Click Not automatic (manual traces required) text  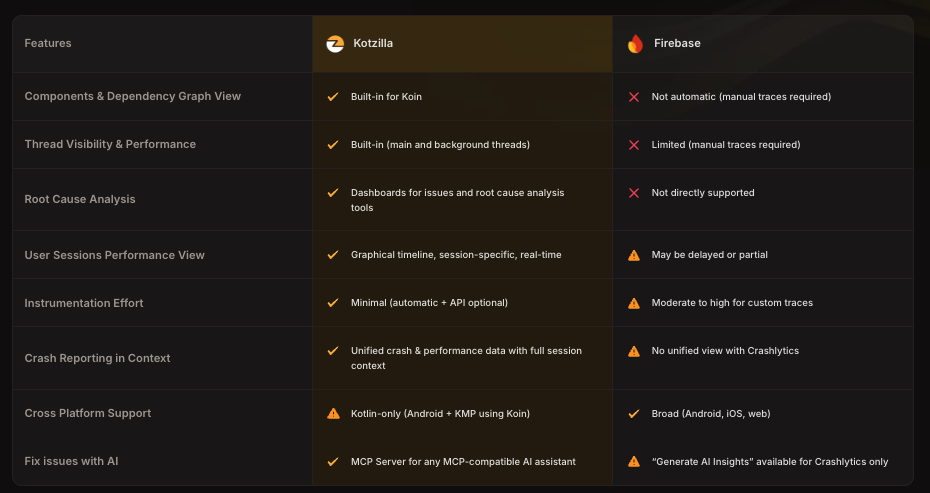pos(741,97)
